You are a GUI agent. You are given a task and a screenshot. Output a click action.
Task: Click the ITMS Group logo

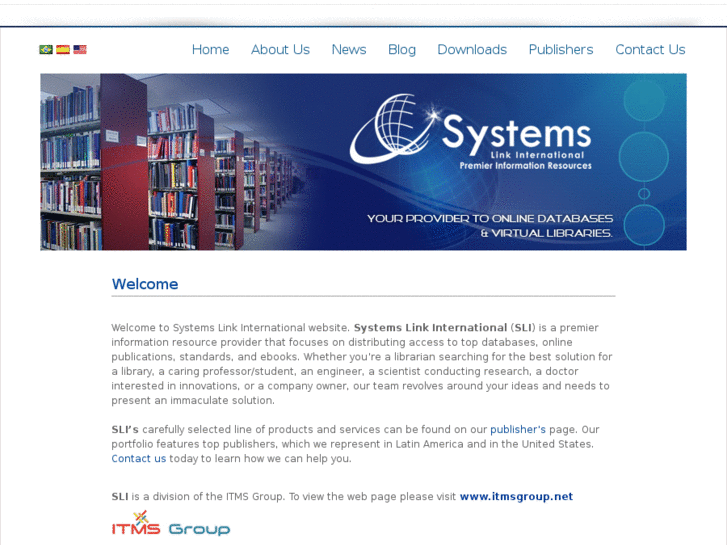click(171, 523)
